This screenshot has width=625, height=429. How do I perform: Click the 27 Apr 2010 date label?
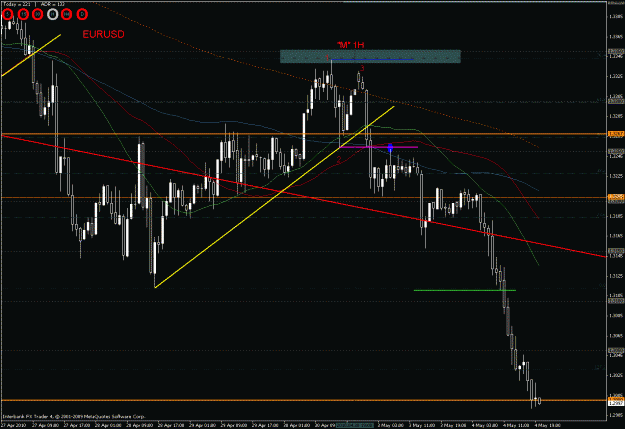click(14, 425)
